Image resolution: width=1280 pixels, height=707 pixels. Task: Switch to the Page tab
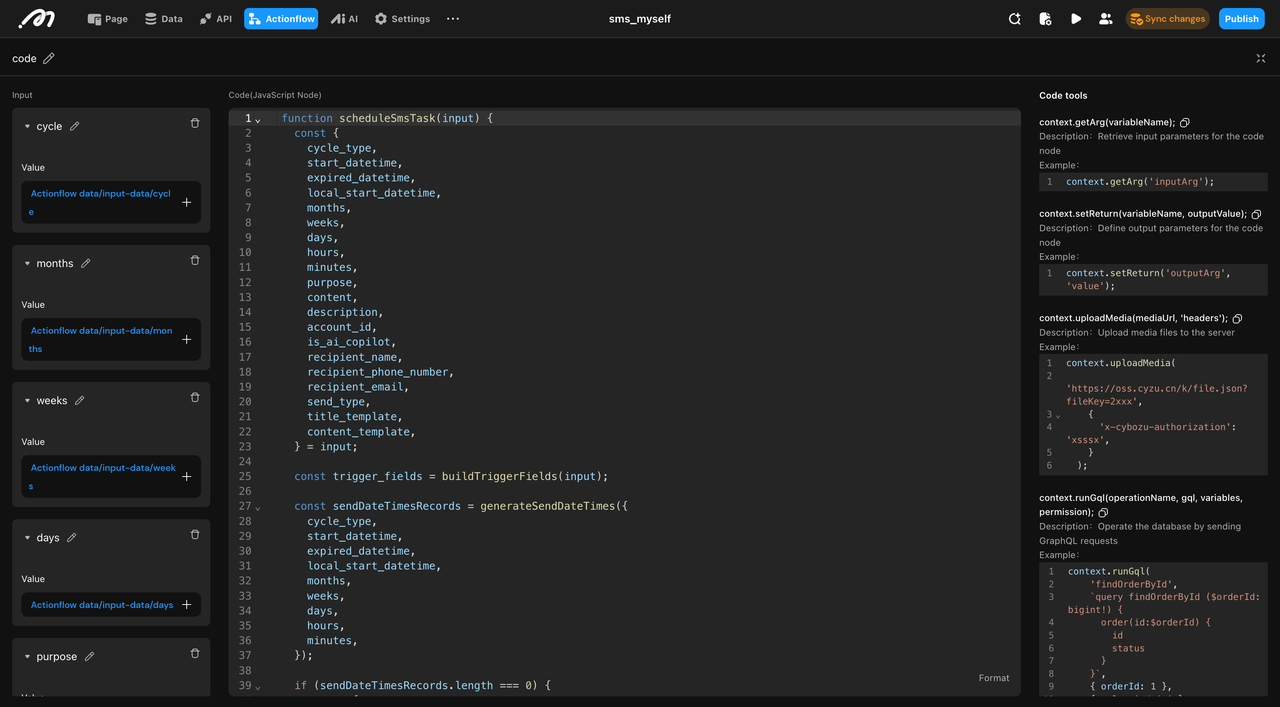(x=108, y=19)
